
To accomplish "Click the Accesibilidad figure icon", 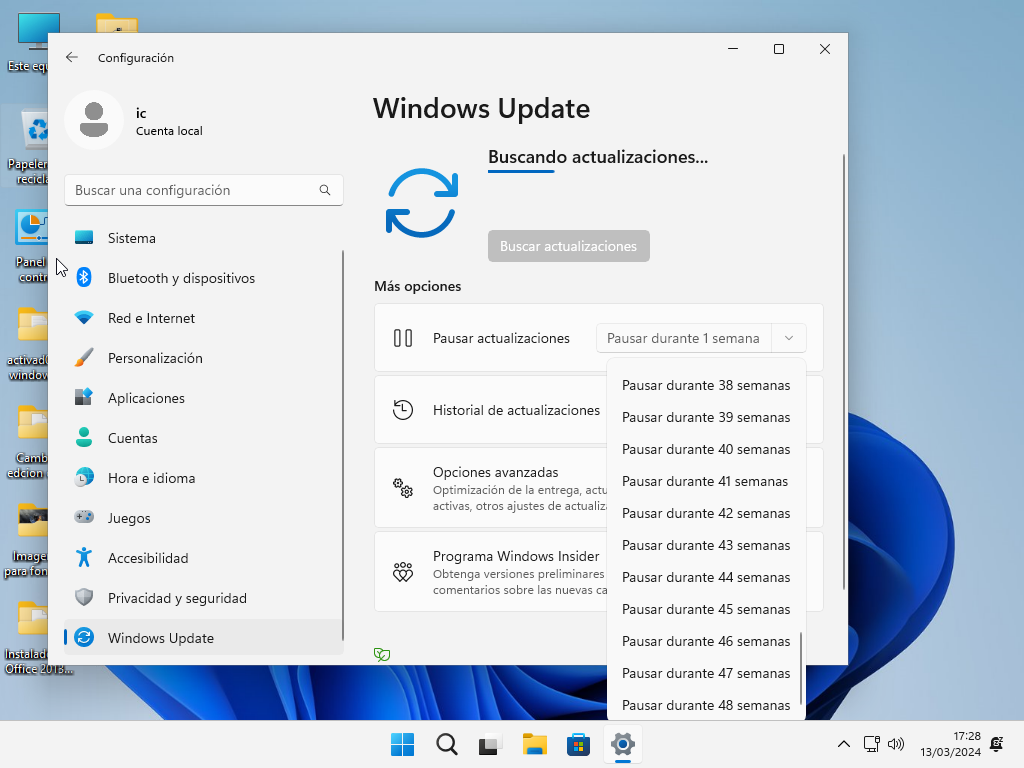I will click(84, 558).
